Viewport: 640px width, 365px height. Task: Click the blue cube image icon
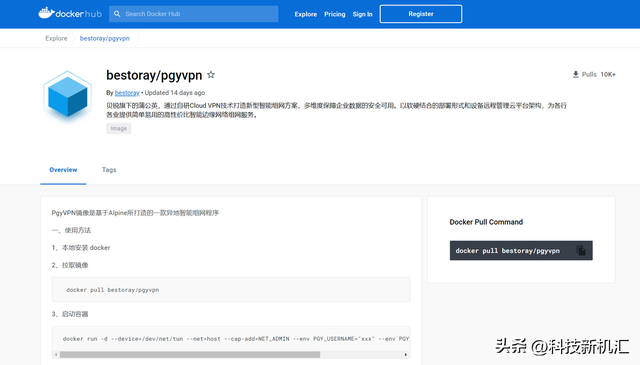[67, 98]
